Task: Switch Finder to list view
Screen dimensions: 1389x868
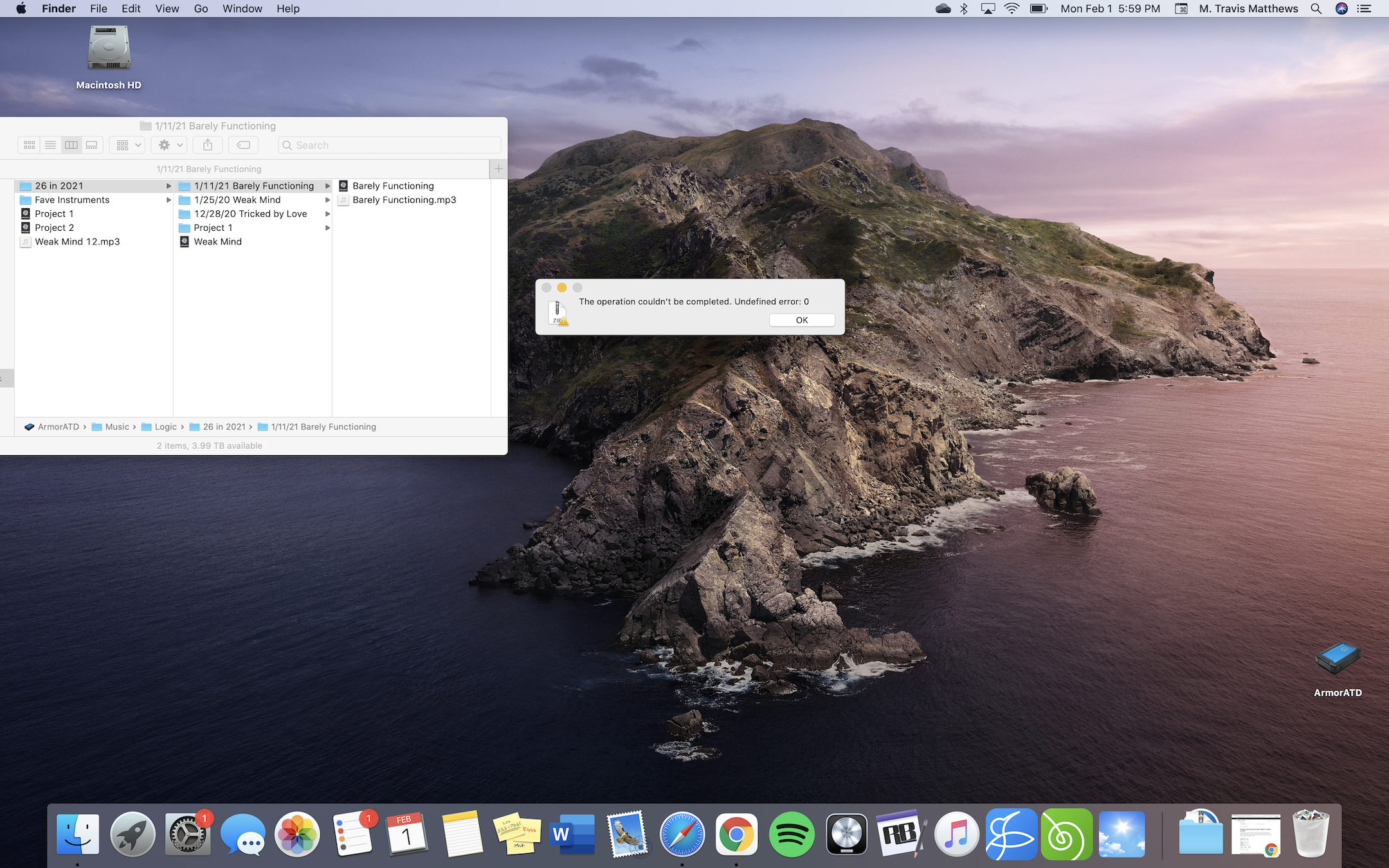Action: point(50,145)
